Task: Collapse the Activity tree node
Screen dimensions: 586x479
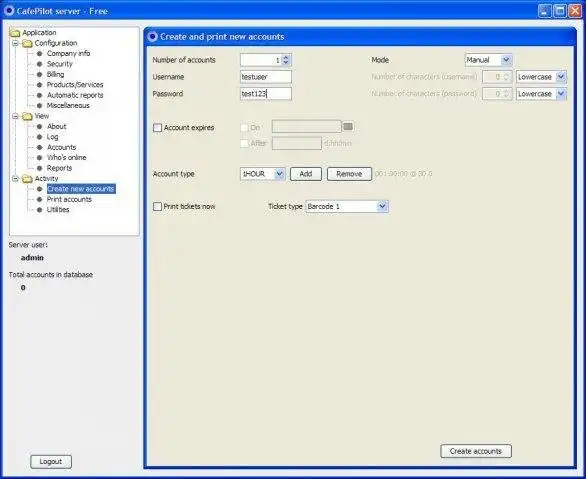Action: [x=15, y=179]
